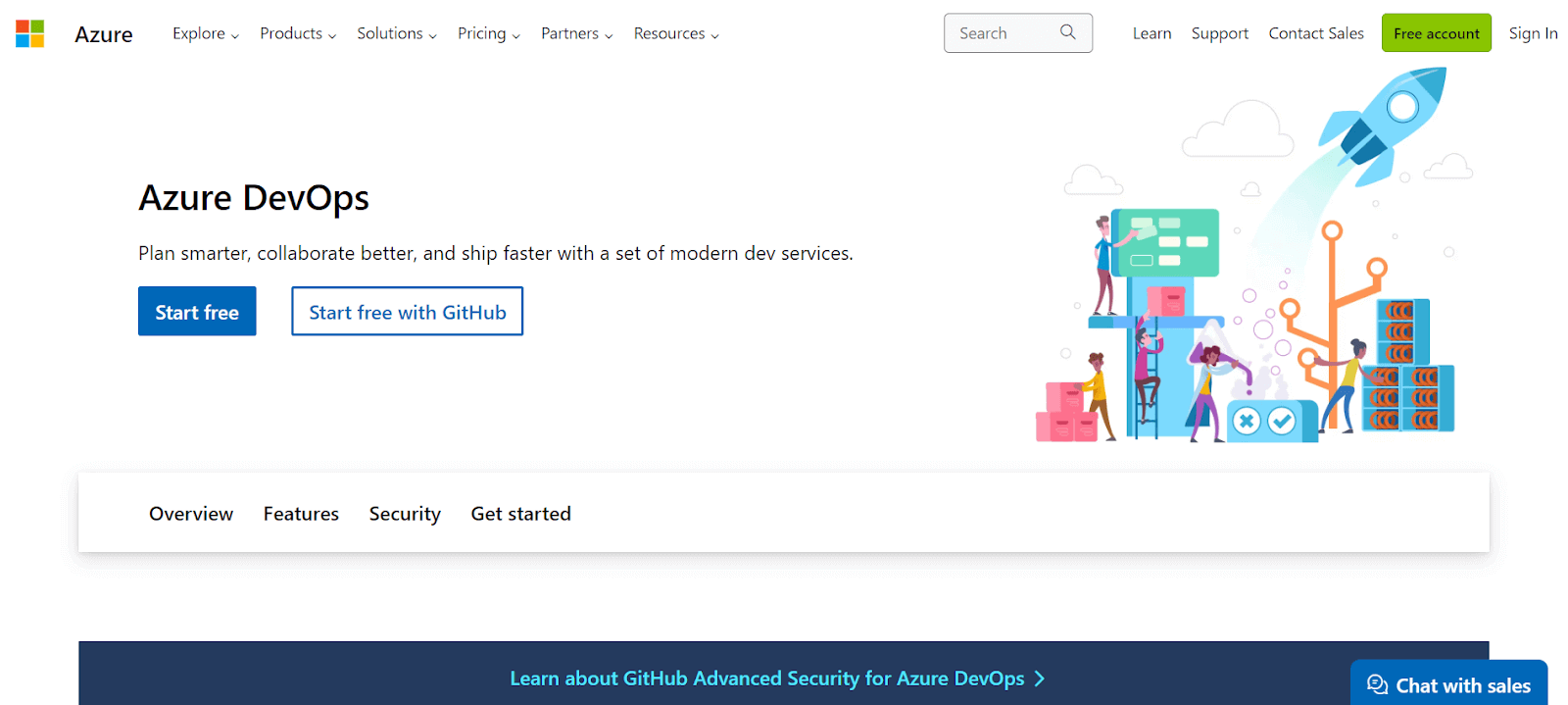Screen dimensions: 1568x705
Task: Click the Search input field
Action: click(1000, 32)
